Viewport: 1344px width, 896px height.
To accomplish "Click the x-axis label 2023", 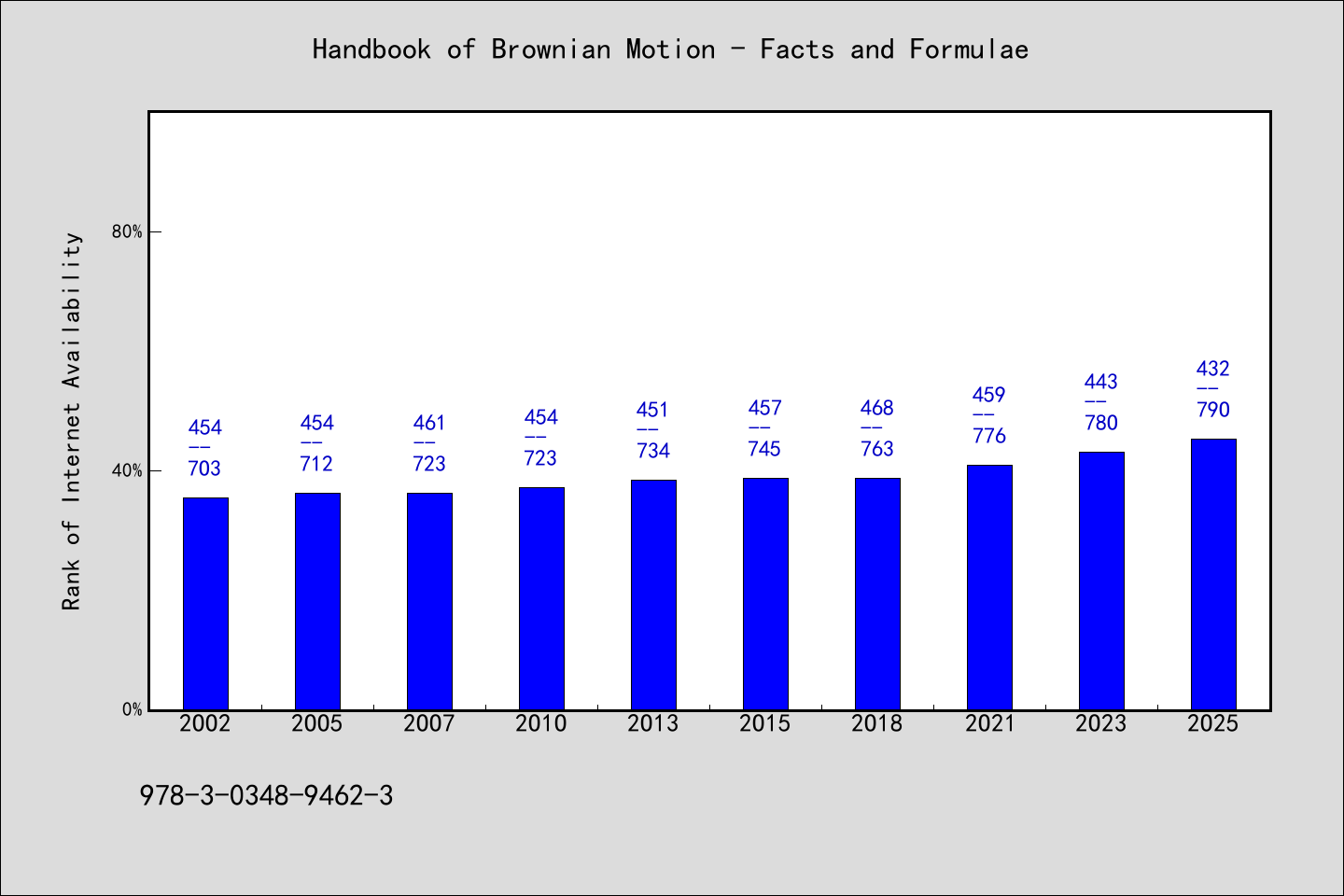I will [x=1101, y=723].
